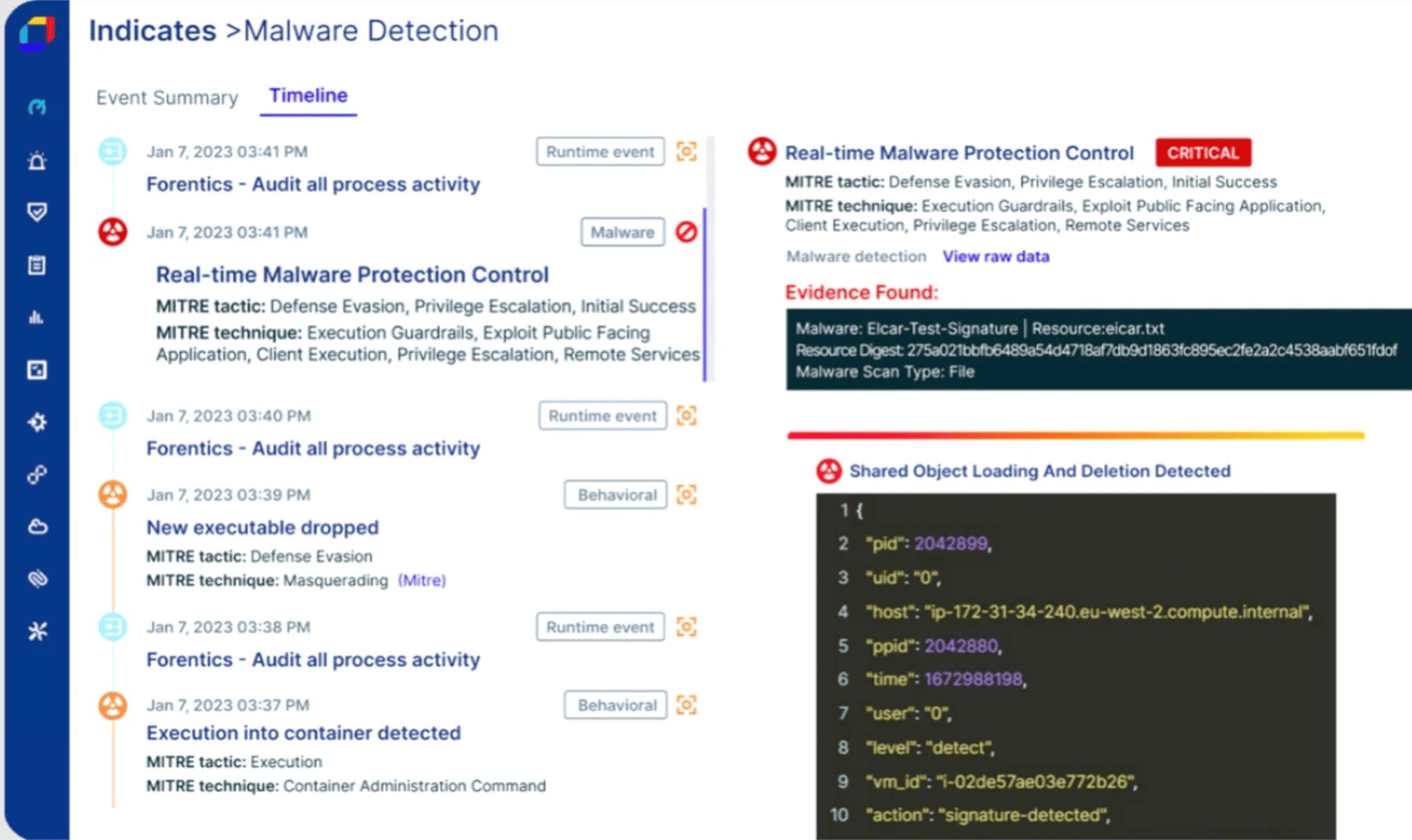Click the Behavioral tag at 03:37 PM
1412x840 pixels.
pos(616,706)
